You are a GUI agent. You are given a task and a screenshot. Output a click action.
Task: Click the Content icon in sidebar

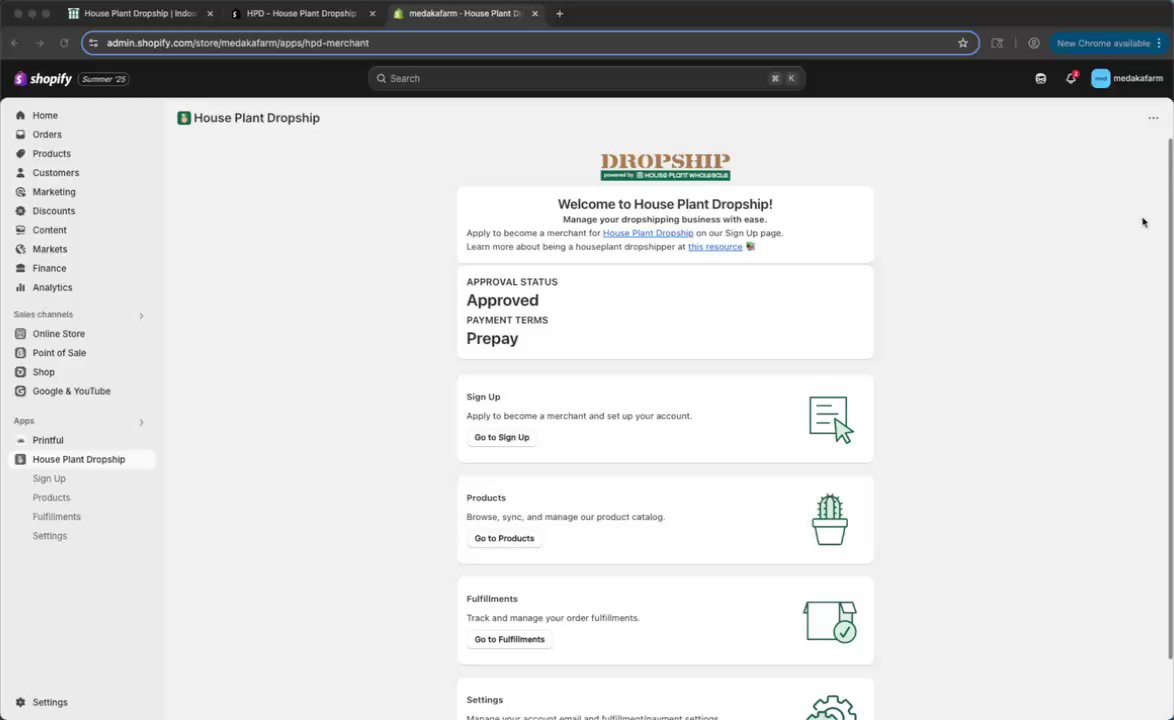[x=20, y=230]
